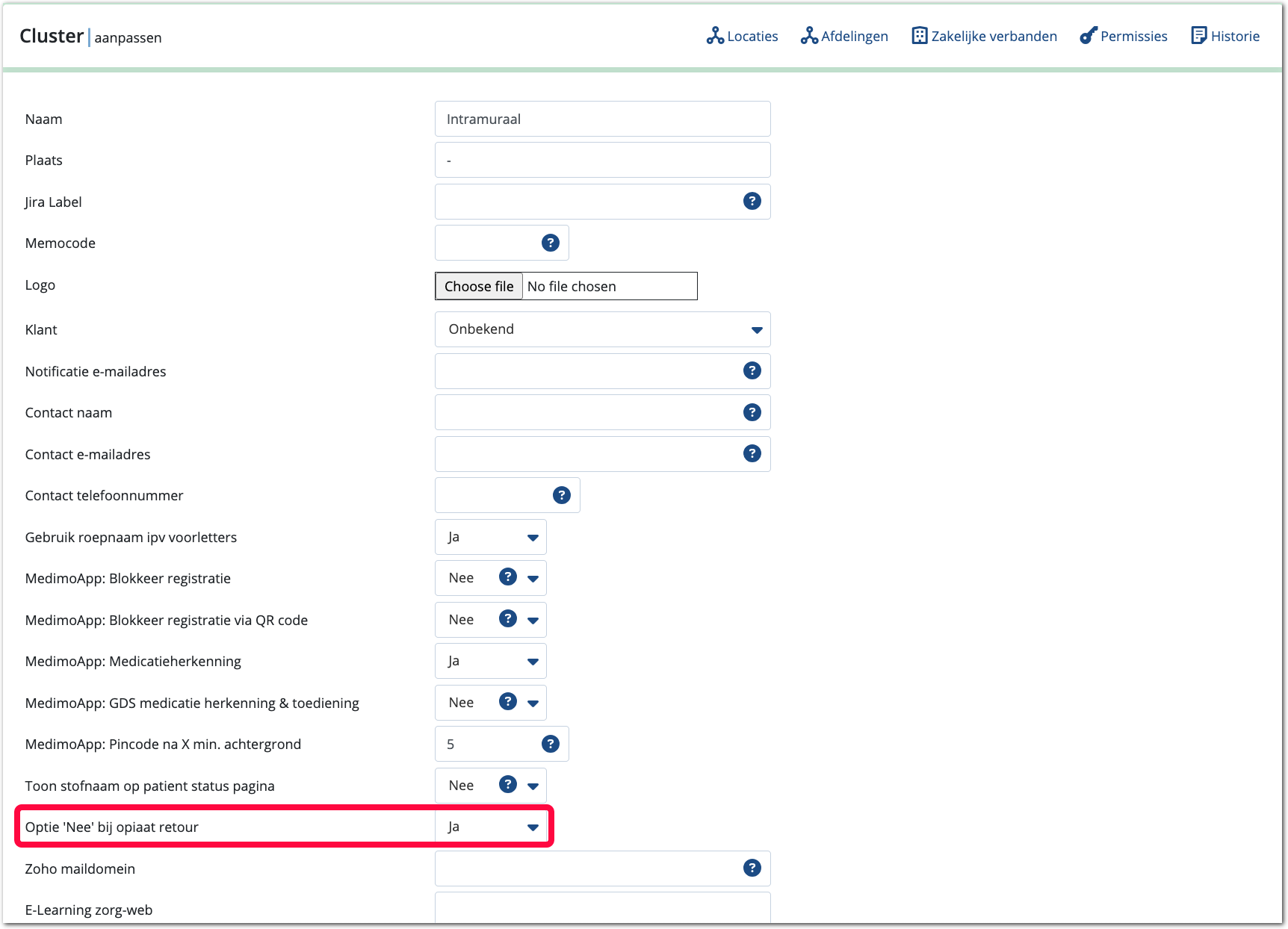1288x929 pixels.
Task: Click help icon for Pincode na X min.
Action: click(x=550, y=744)
